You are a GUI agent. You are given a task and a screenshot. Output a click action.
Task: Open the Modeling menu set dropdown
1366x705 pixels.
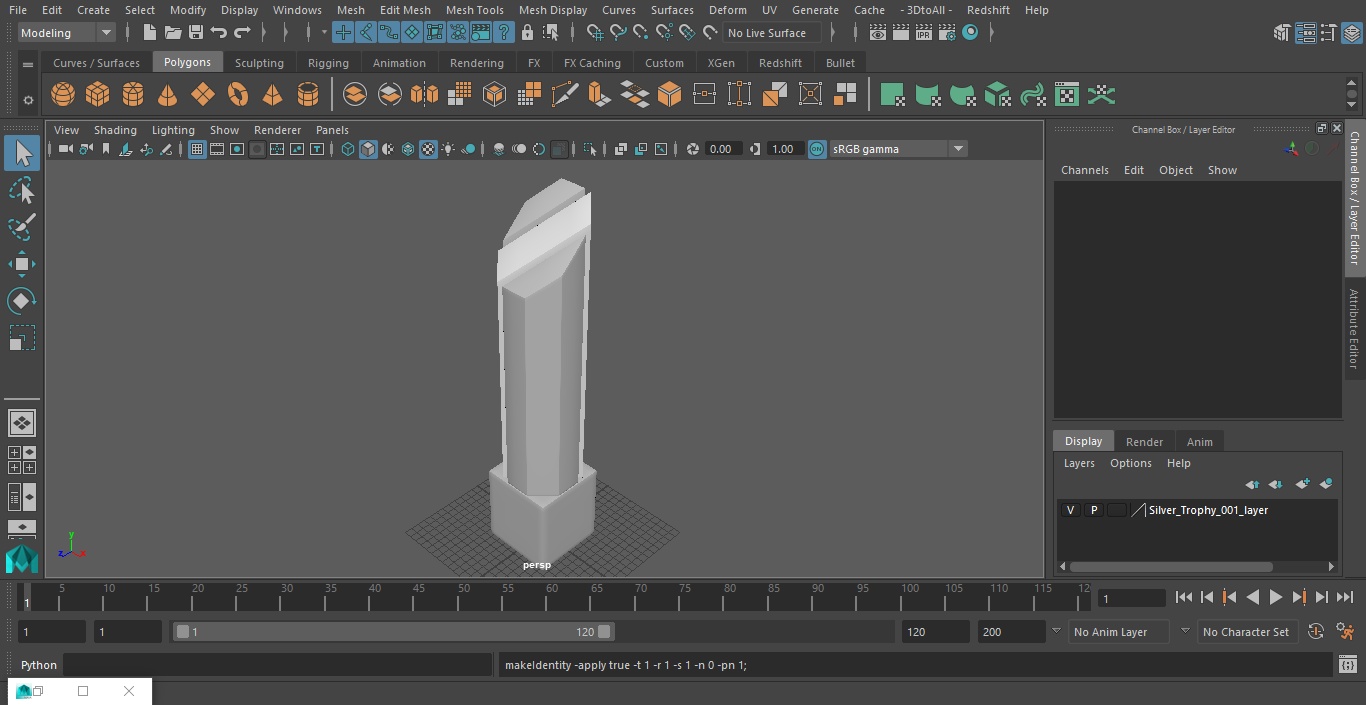point(67,33)
